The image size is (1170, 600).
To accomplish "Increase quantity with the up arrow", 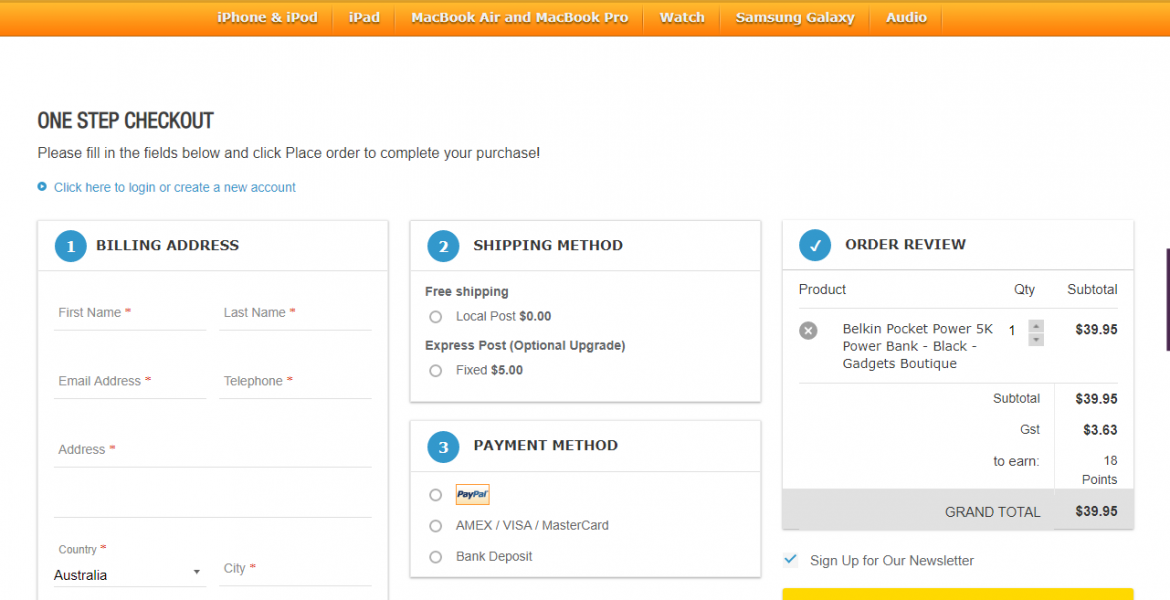I will pyautogui.click(x=1036, y=325).
